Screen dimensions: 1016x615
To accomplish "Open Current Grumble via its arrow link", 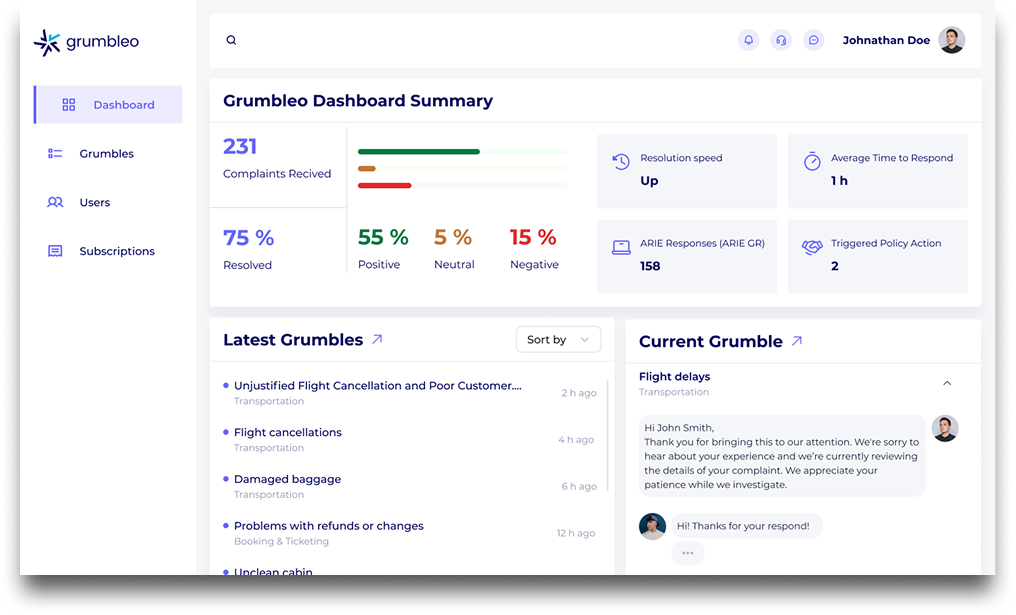I will pyautogui.click(x=797, y=340).
